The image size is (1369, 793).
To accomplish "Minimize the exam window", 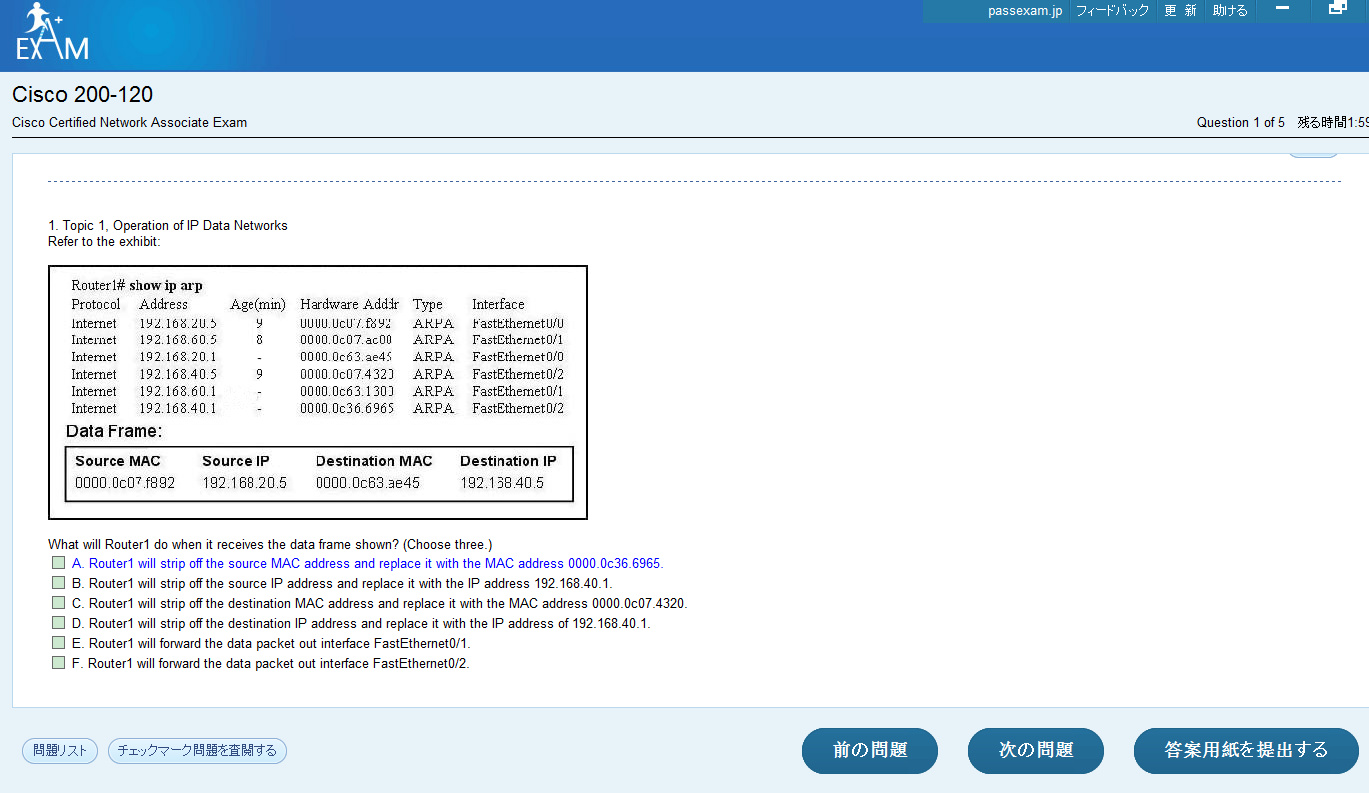I will 1283,8.
